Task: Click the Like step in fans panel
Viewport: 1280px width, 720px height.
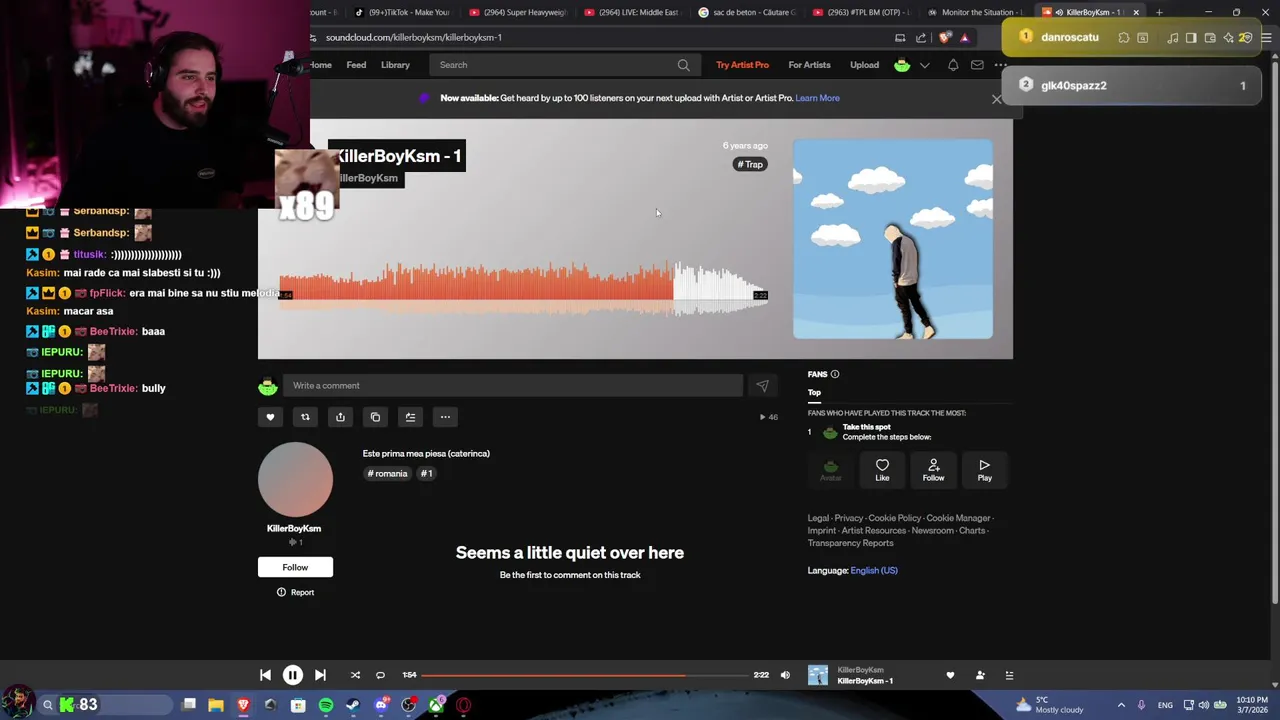Action: [882, 470]
